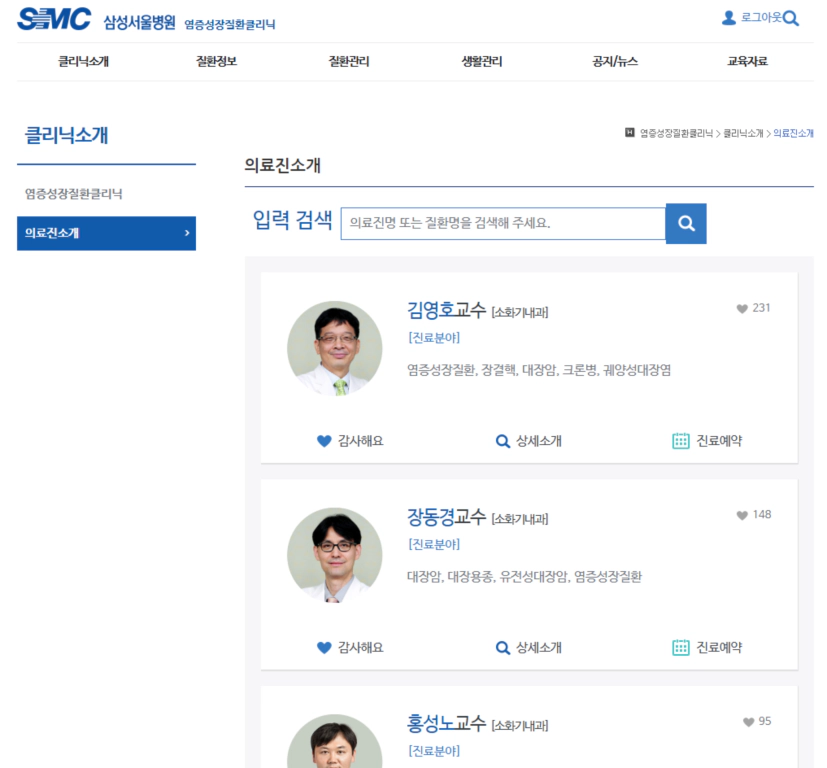Click the user profile icon beside 로그아웃
Screen dimensions: 827x768
(728, 18)
